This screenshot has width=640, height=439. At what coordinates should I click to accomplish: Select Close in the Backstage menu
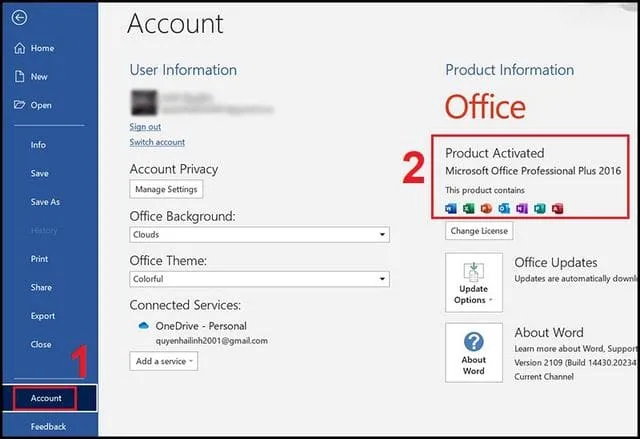(41, 345)
